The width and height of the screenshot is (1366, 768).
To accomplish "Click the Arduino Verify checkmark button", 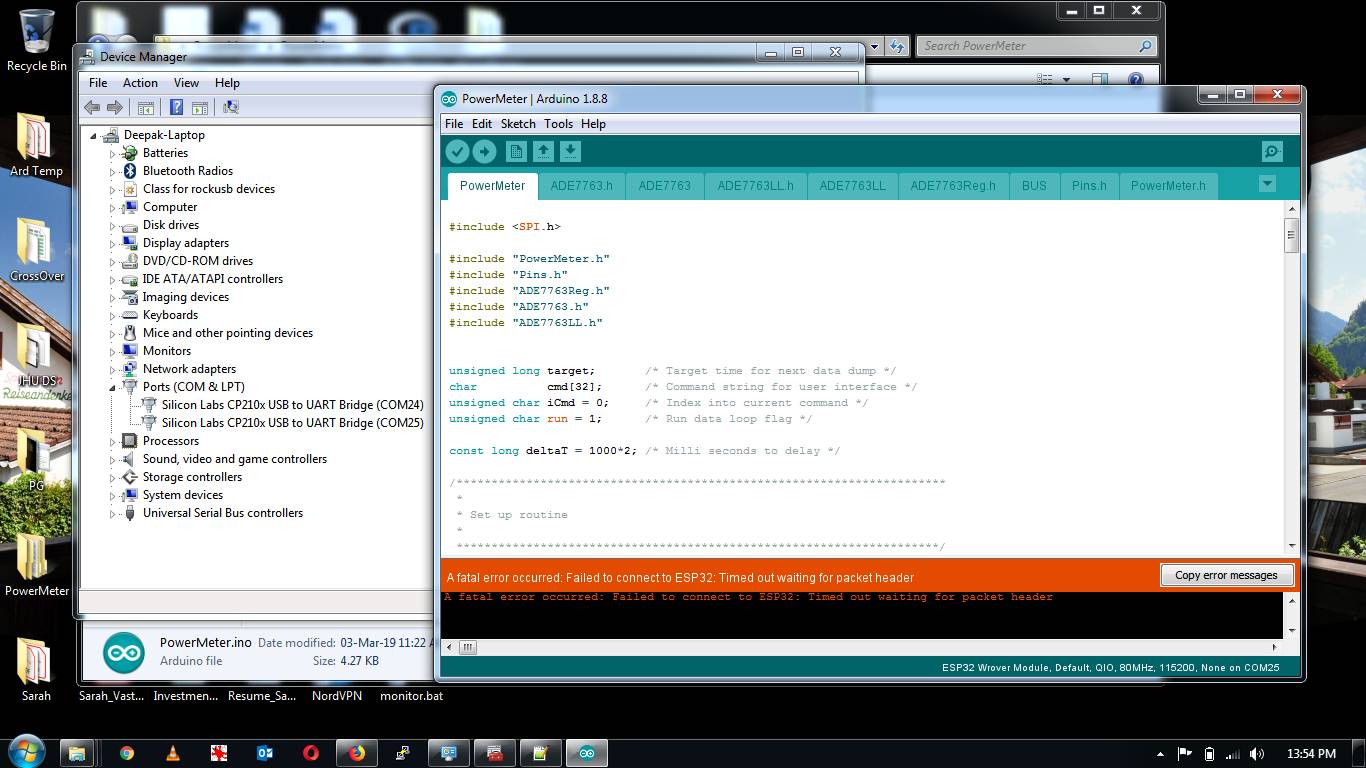I will click(x=457, y=151).
